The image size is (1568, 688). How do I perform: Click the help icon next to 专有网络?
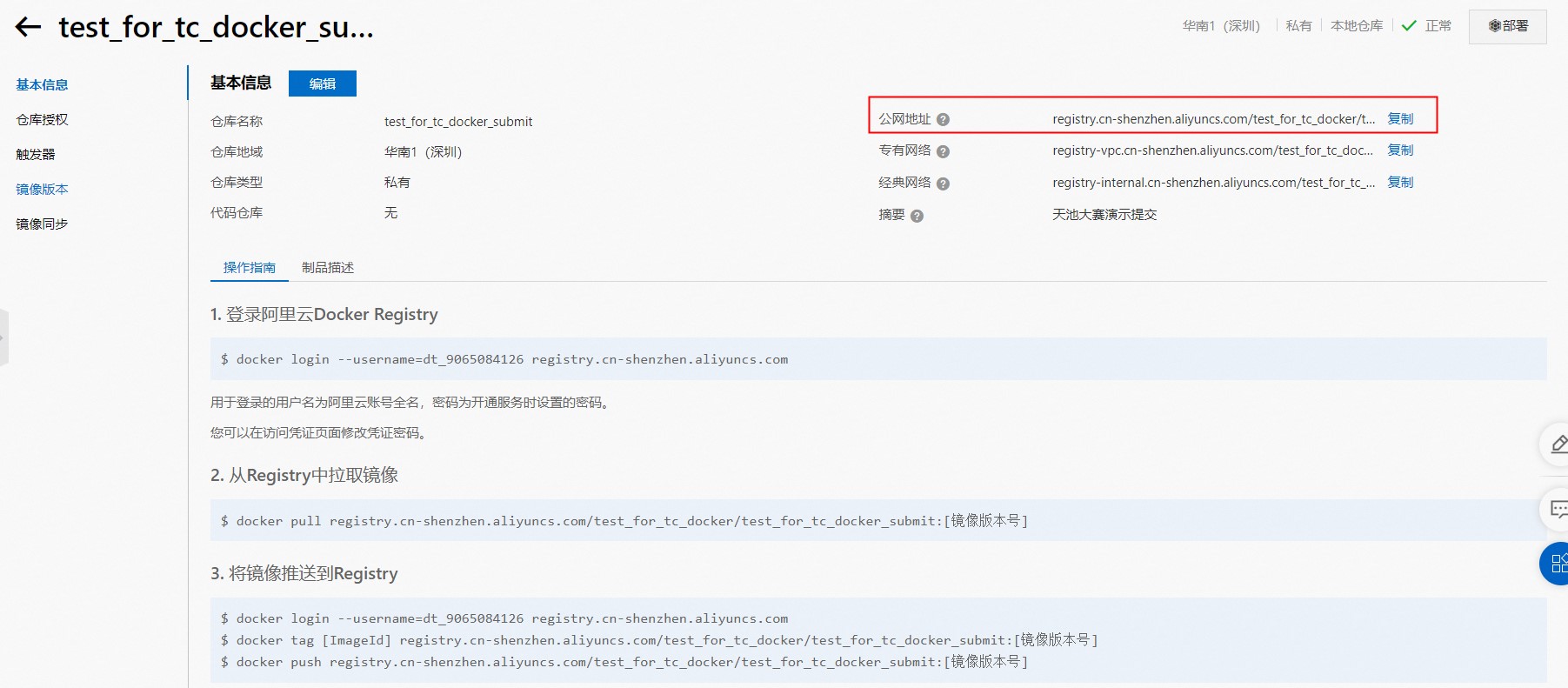[943, 151]
